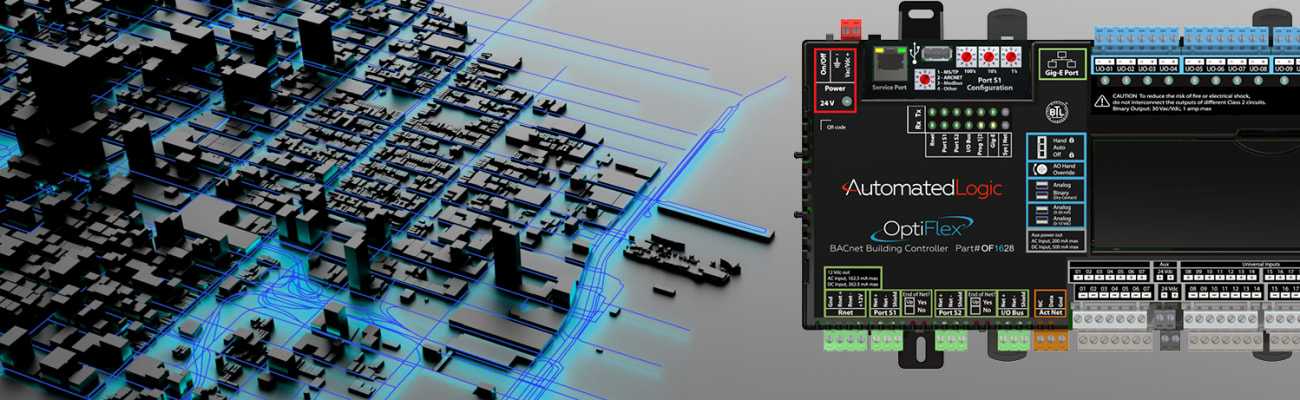Select the 100's rotary address dial
Screen dimensions: 1300x400
966,57
